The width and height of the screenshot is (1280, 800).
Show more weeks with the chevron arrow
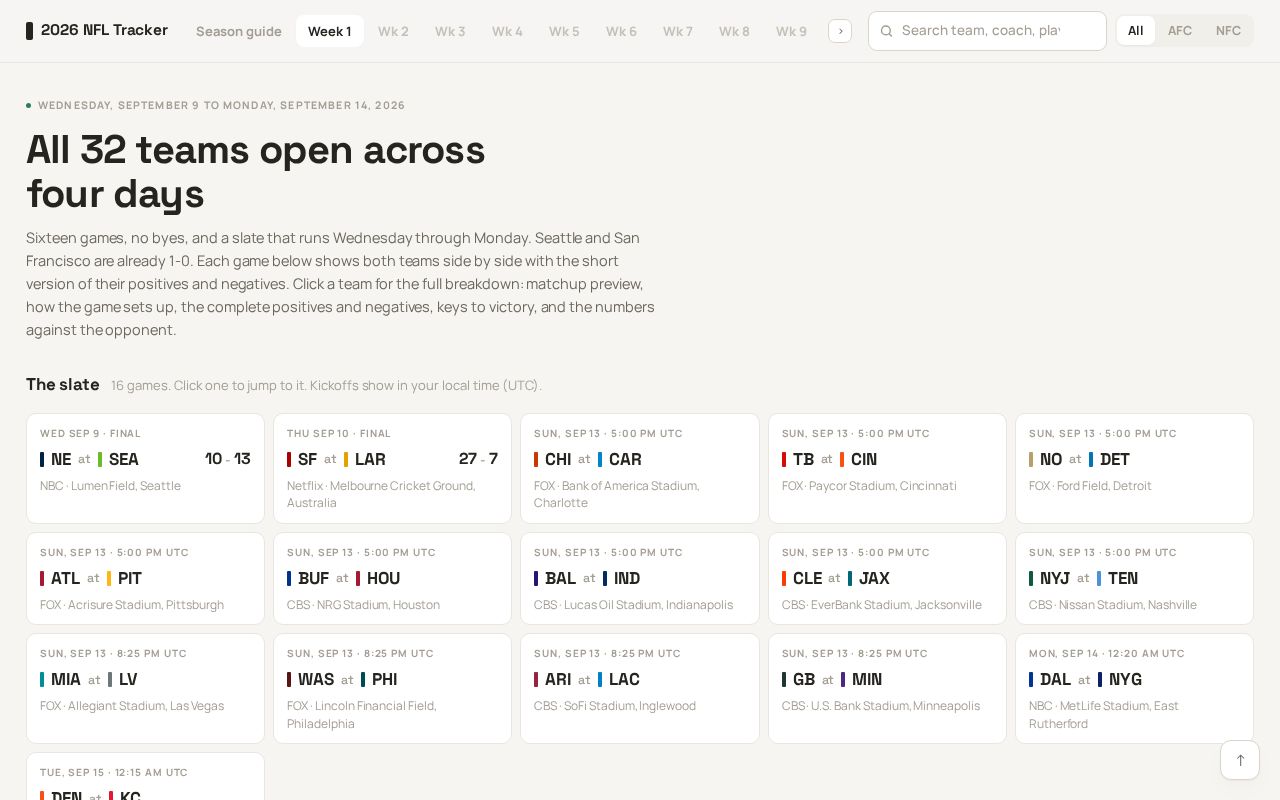[840, 31]
